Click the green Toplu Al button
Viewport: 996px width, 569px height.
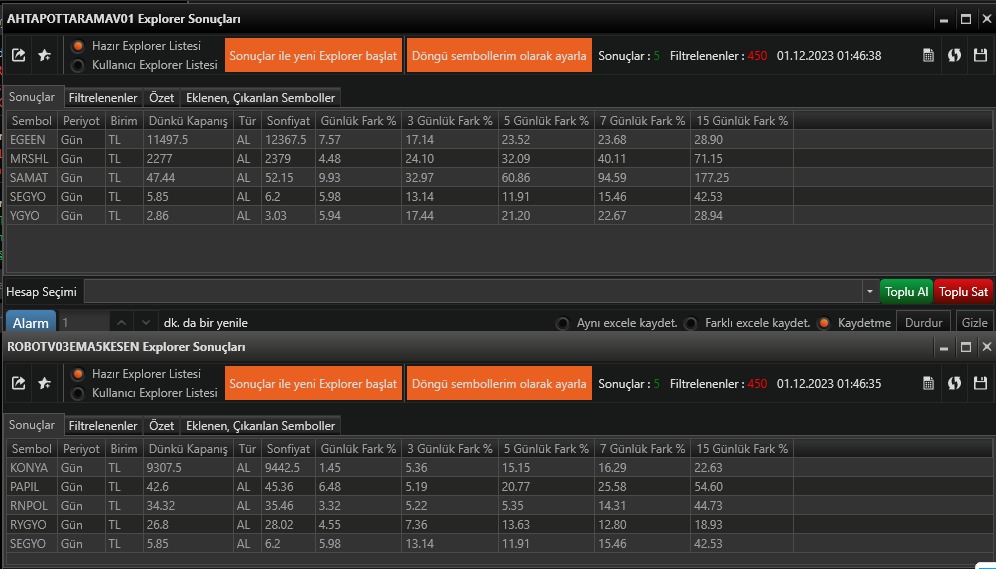pos(906,292)
